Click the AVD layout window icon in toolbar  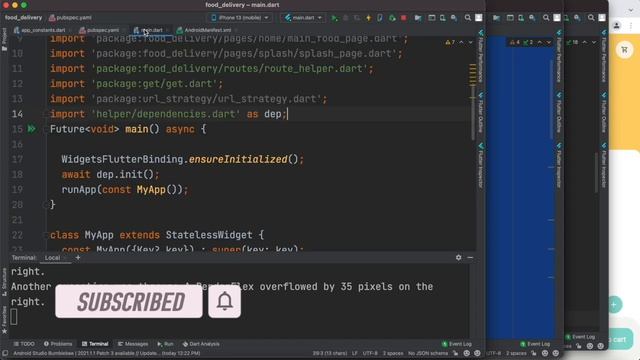[431, 18]
